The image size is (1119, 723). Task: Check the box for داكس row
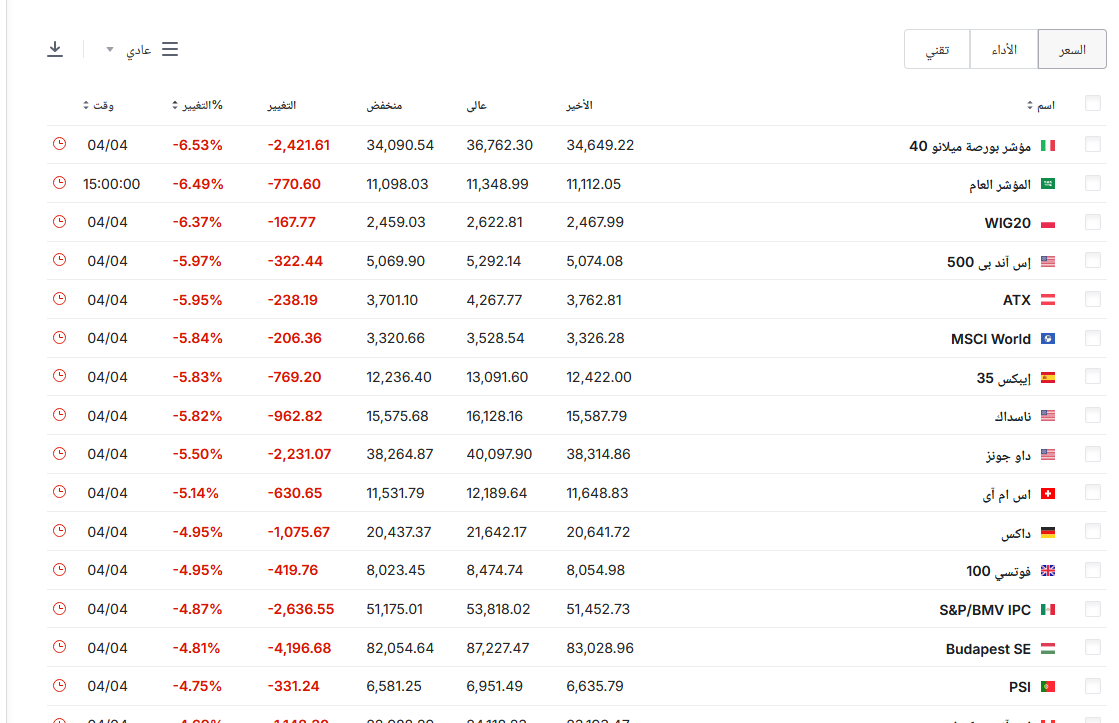pyautogui.click(x=1093, y=531)
